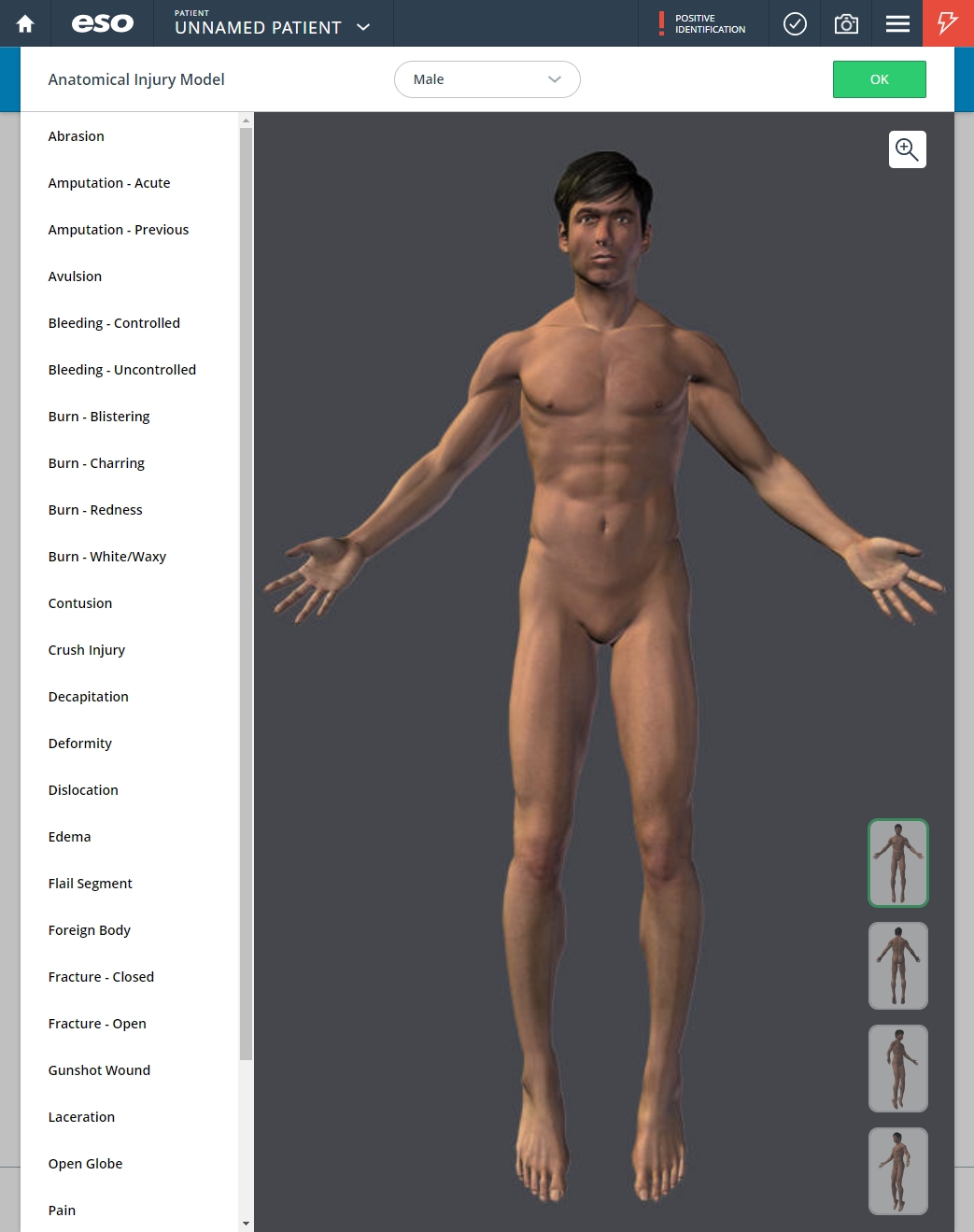Select the front view body thumbnail
Image resolution: width=974 pixels, height=1232 pixels.
897,863
